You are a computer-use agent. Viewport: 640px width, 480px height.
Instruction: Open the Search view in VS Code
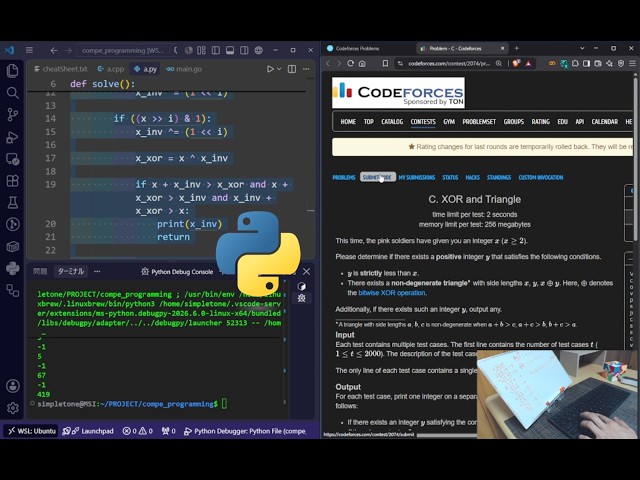(13, 93)
